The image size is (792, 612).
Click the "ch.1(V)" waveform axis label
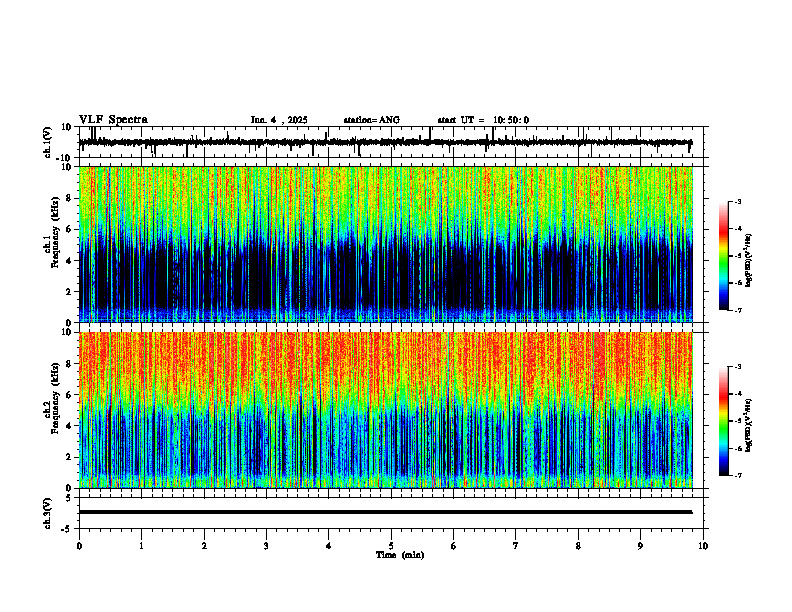pos(48,142)
